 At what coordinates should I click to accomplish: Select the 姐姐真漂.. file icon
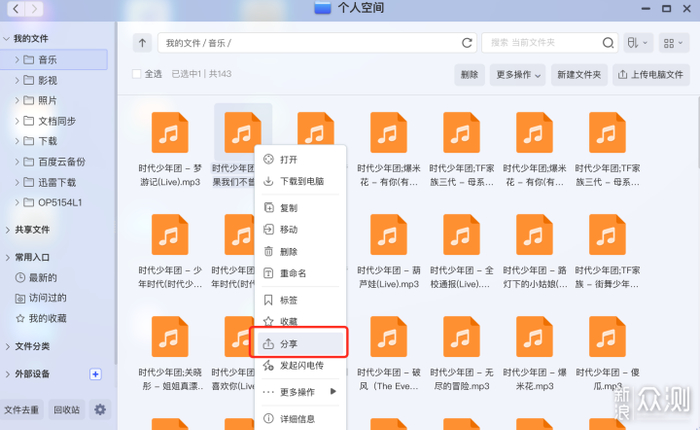[170, 337]
